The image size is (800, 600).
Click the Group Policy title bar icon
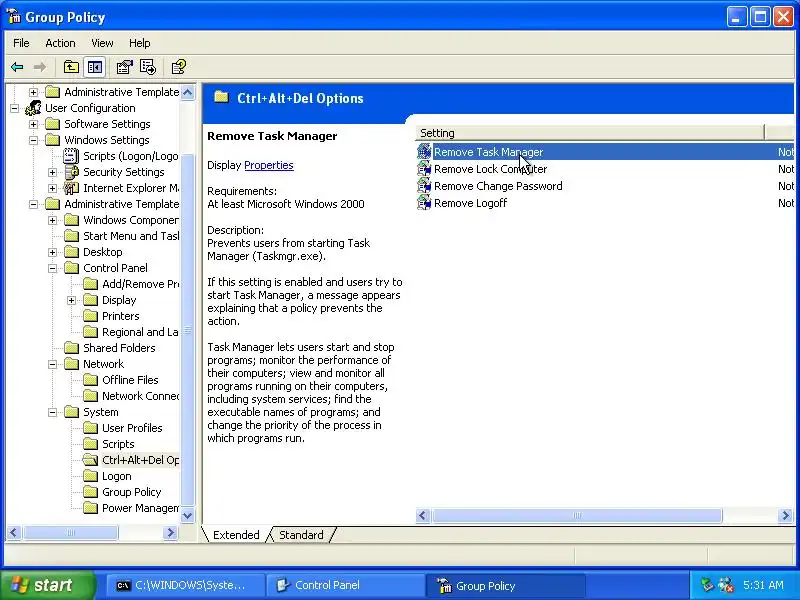[14, 16]
